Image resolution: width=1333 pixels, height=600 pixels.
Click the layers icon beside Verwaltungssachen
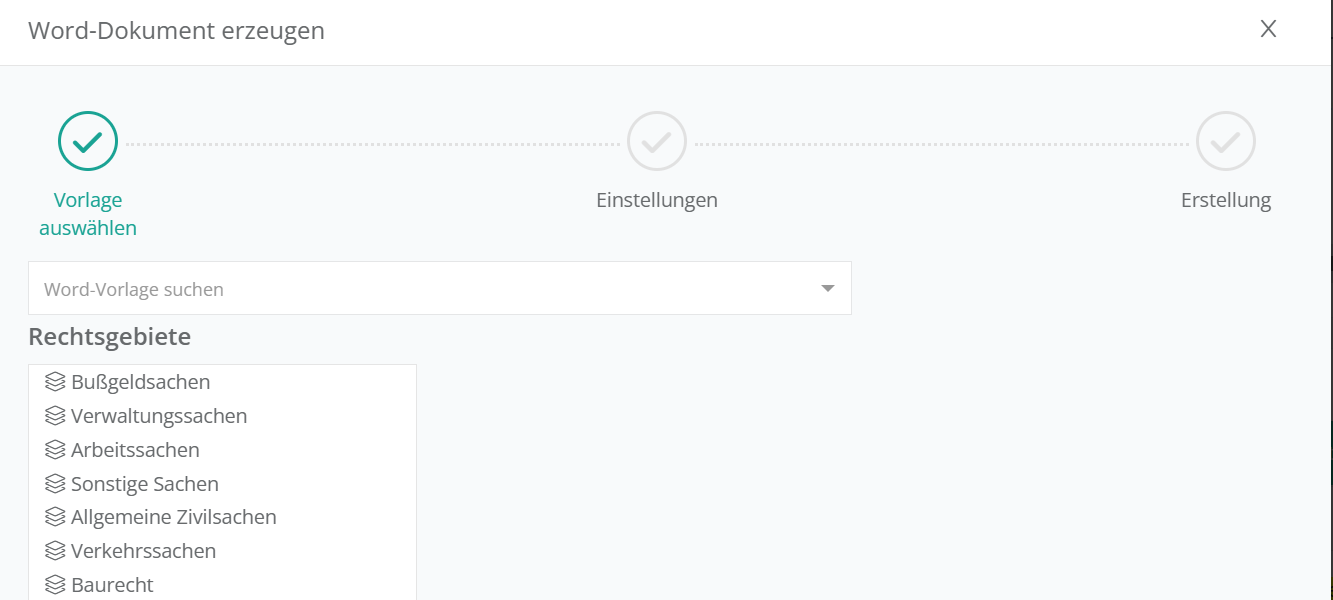pos(55,416)
